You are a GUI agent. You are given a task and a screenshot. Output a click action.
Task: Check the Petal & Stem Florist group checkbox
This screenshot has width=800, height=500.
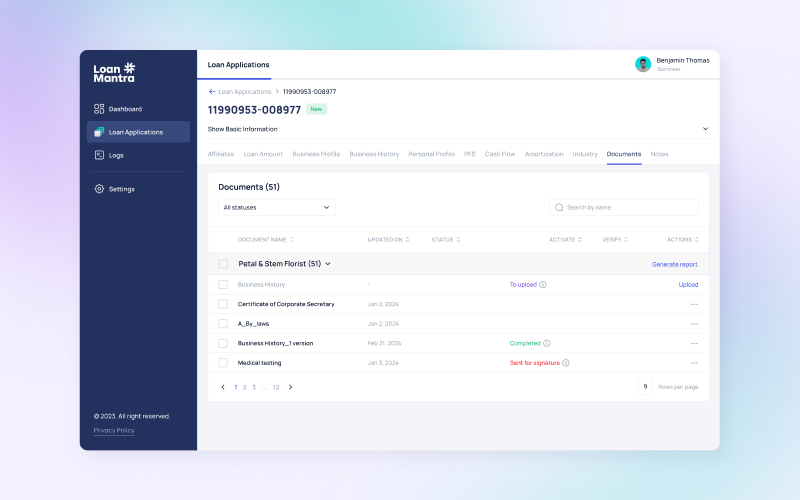pyautogui.click(x=223, y=264)
